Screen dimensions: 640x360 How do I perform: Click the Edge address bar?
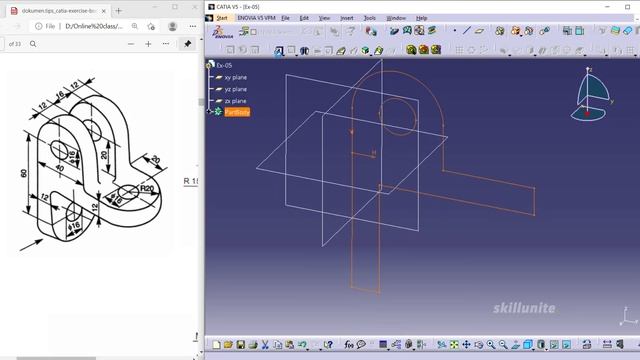pos(94,26)
